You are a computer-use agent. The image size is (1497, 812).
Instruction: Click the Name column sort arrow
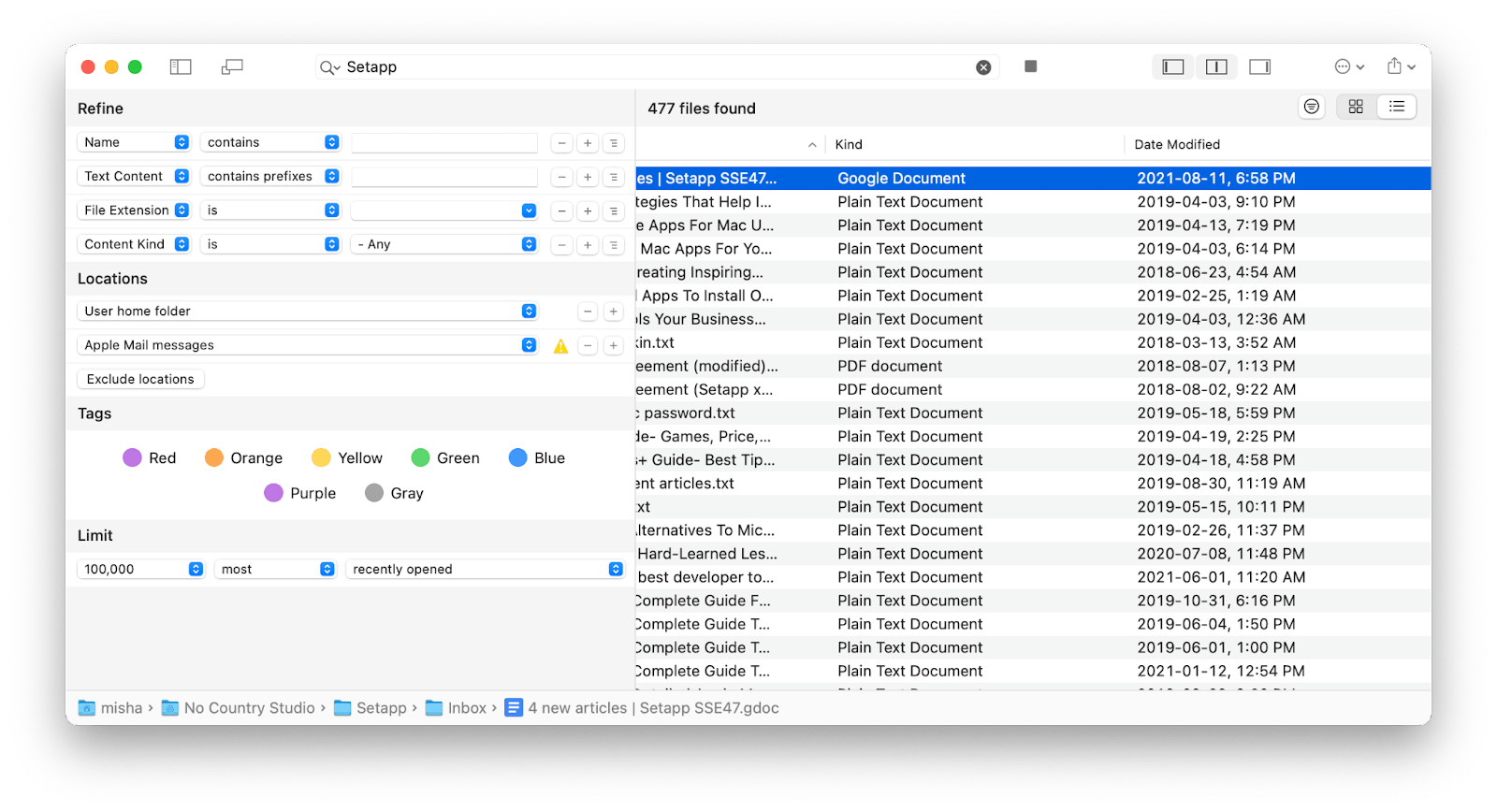812,145
